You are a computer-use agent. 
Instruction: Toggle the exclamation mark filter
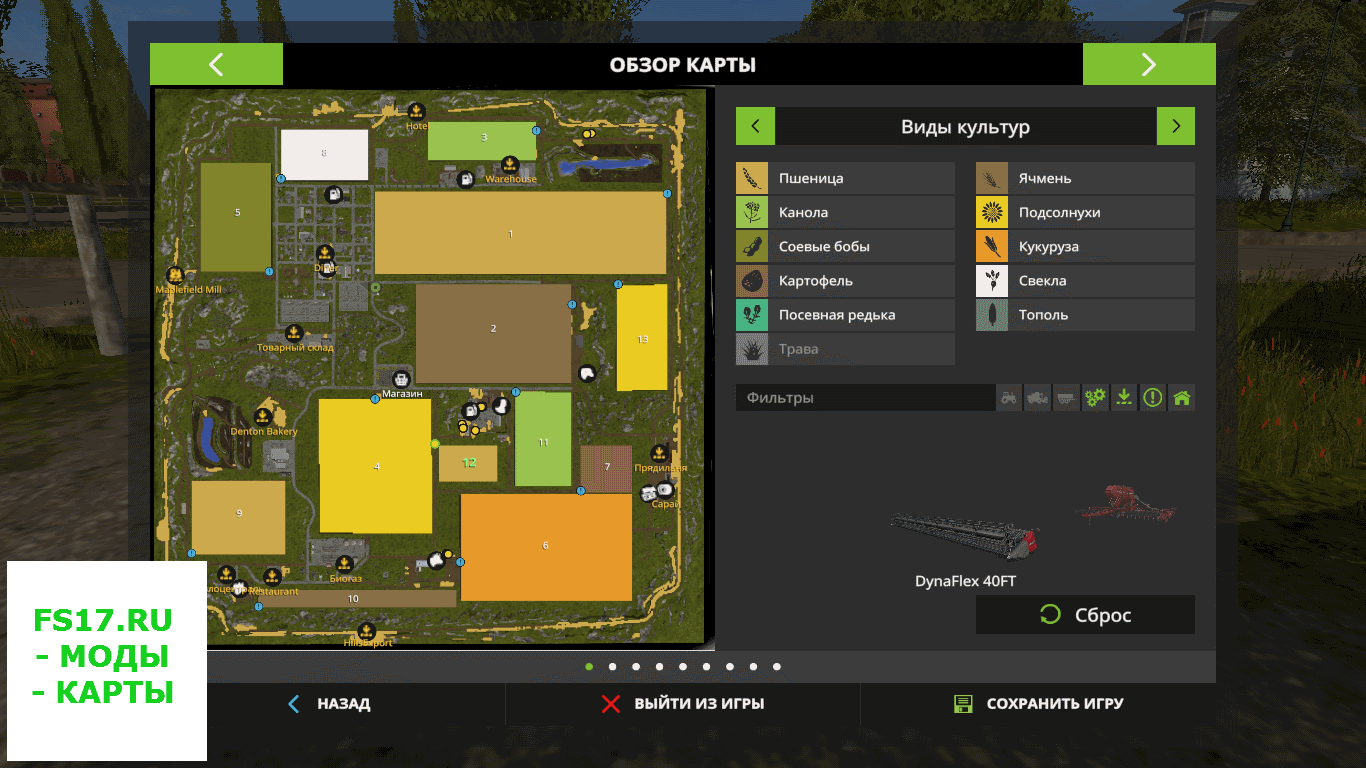1153,398
